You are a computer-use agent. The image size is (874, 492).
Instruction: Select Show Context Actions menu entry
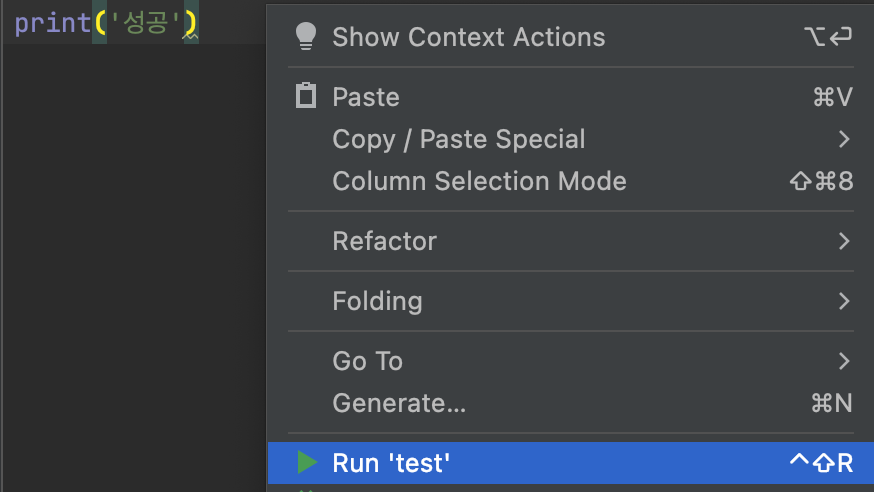(468, 37)
